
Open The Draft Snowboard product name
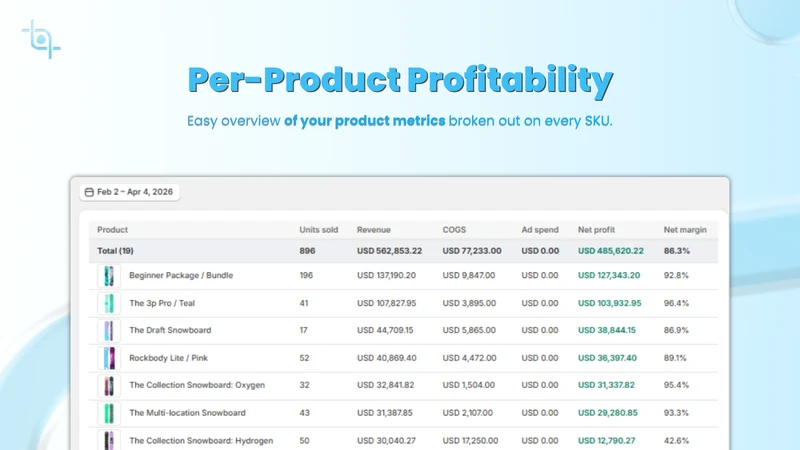point(170,330)
